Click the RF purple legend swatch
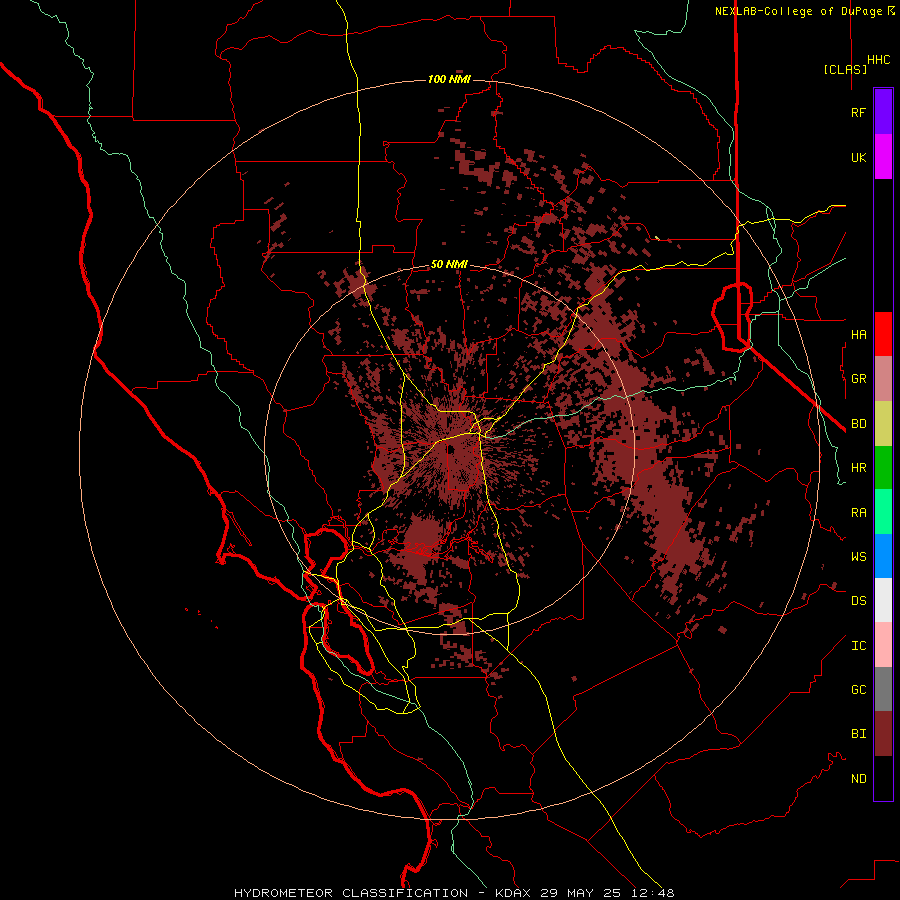 coord(883,112)
